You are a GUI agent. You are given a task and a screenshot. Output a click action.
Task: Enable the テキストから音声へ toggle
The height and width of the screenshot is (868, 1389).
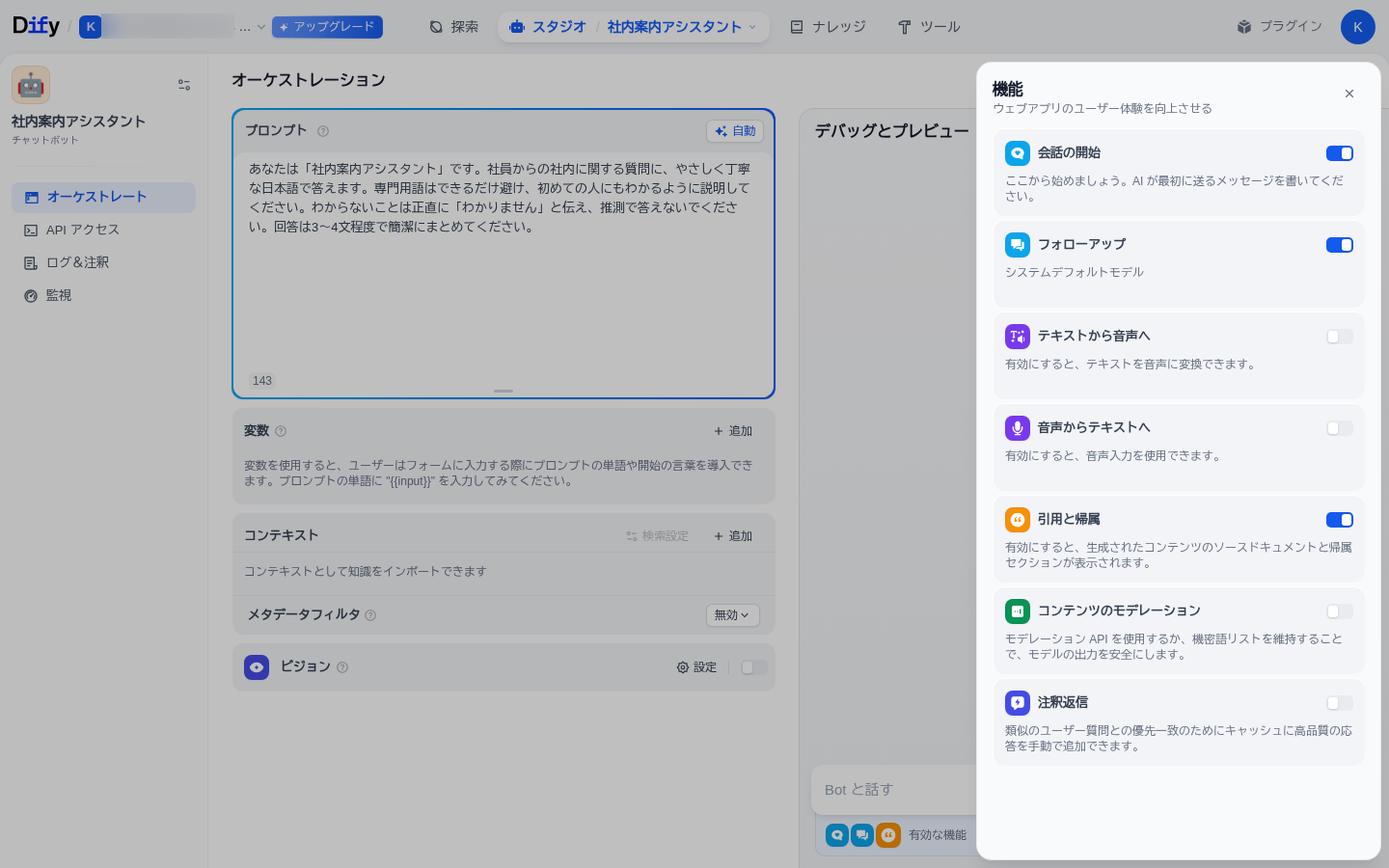point(1340,337)
